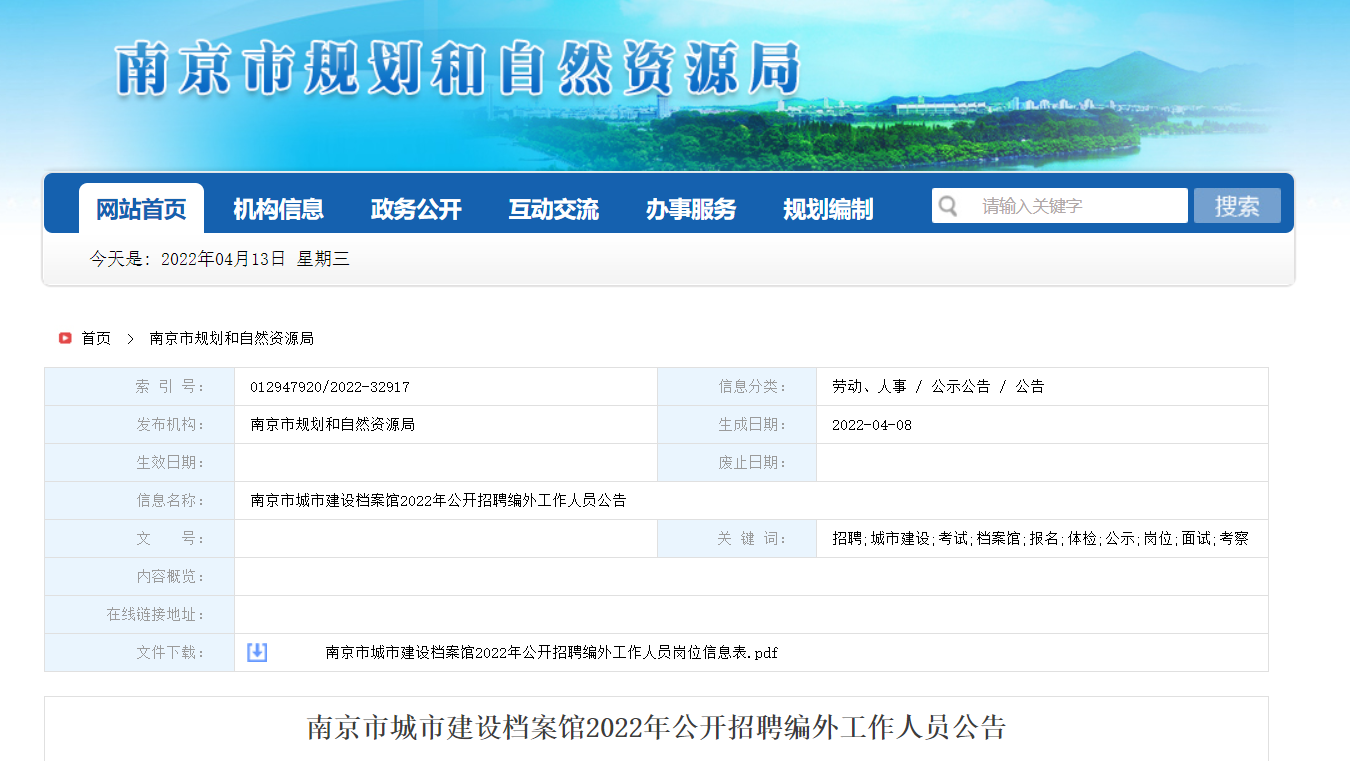Click the site title 南京市规划和自然资源局 banner
The width and height of the screenshot is (1350, 761).
point(458,69)
